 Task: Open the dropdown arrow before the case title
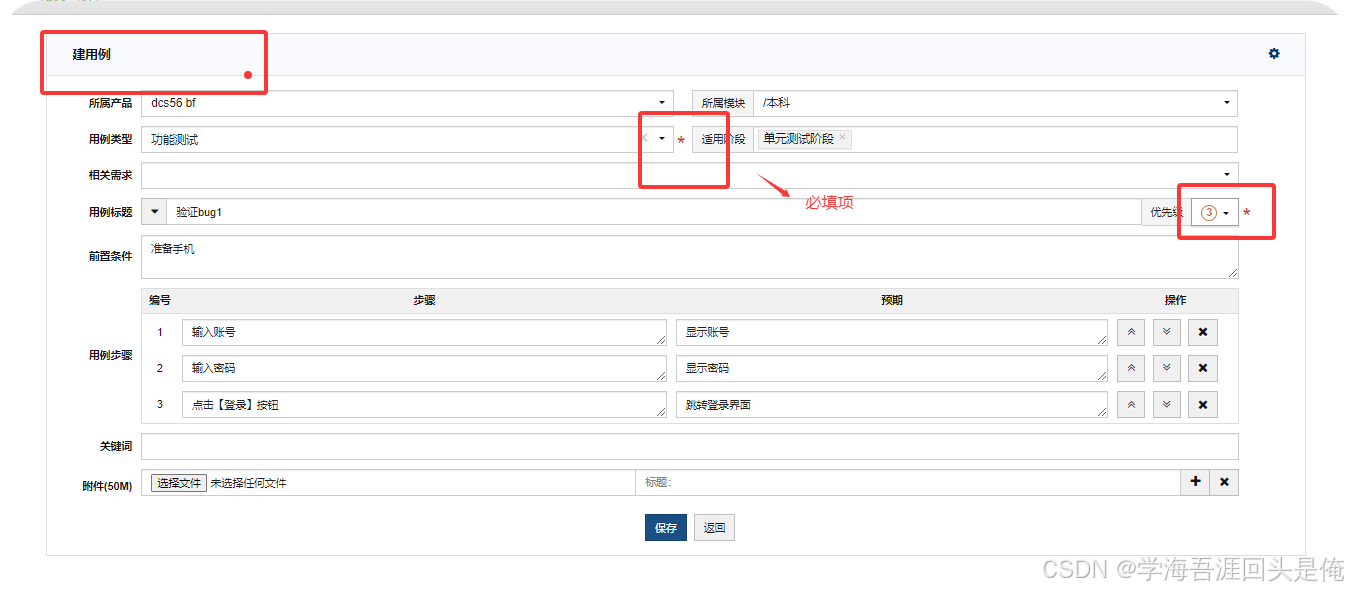coord(154,212)
